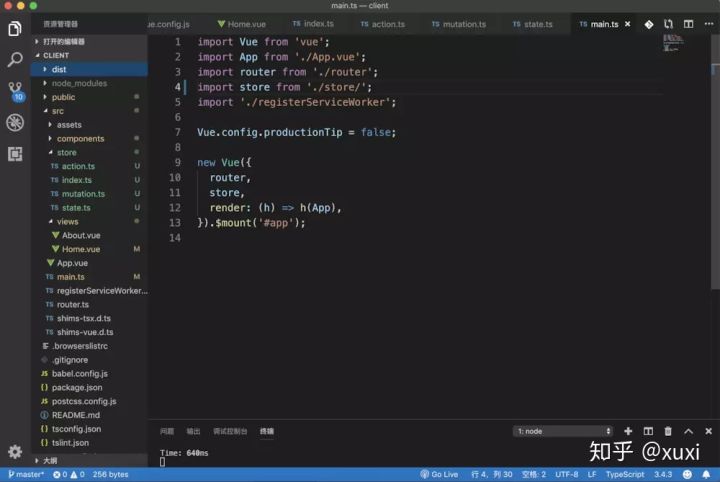Open package.json in file explorer
Viewport: 720px width, 482px height.
click(76, 387)
